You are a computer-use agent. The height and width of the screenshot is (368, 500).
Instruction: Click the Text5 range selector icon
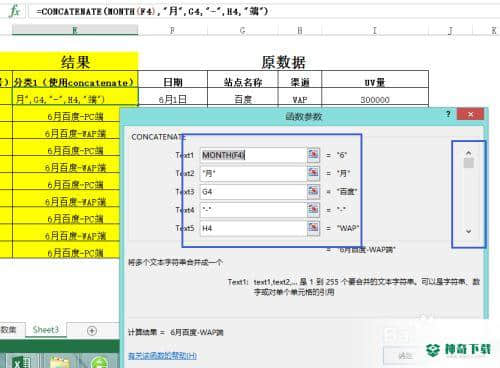click(313, 228)
